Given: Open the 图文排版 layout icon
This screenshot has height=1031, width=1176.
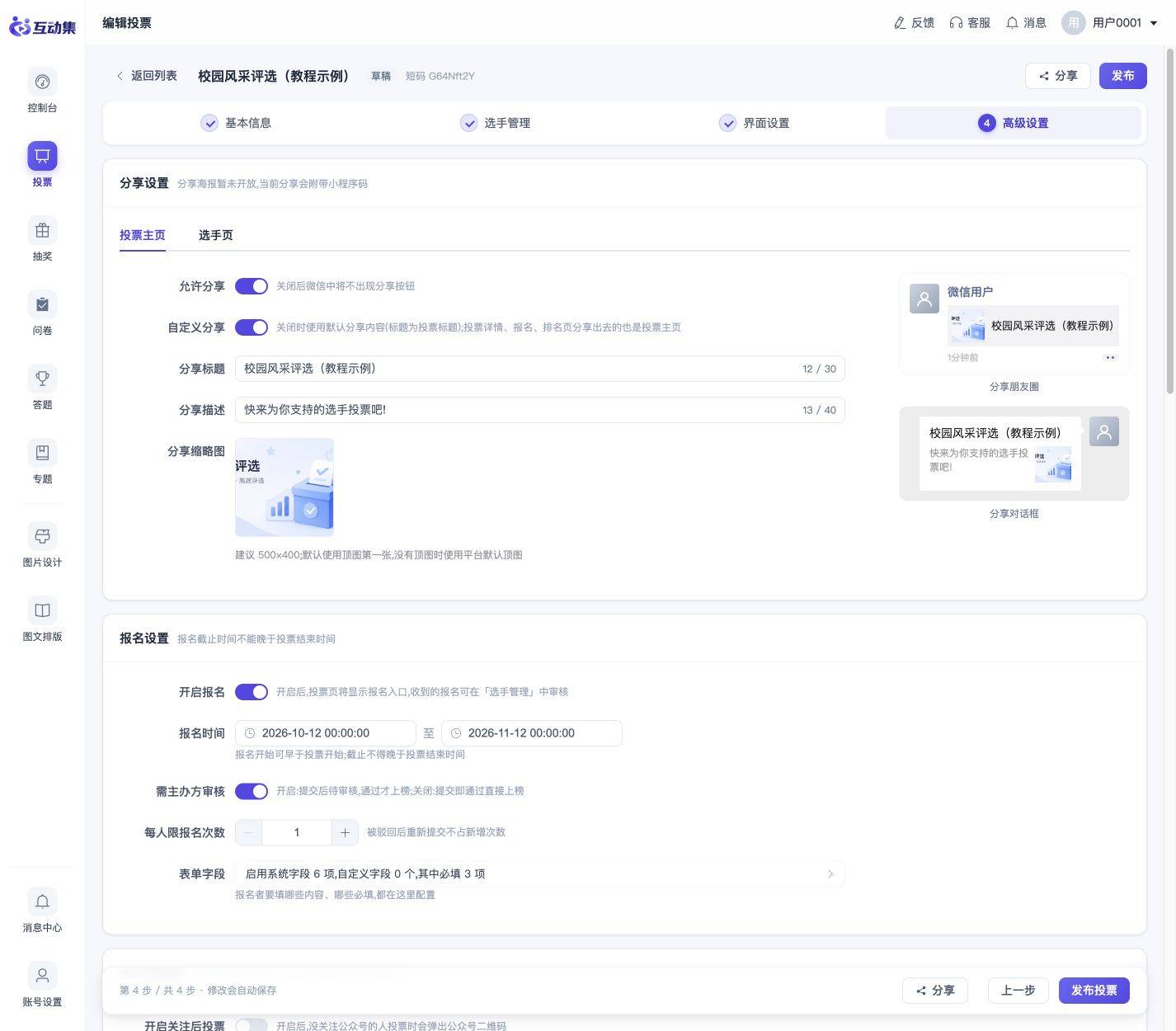Looking at the screenshot, I should point(42,610).
